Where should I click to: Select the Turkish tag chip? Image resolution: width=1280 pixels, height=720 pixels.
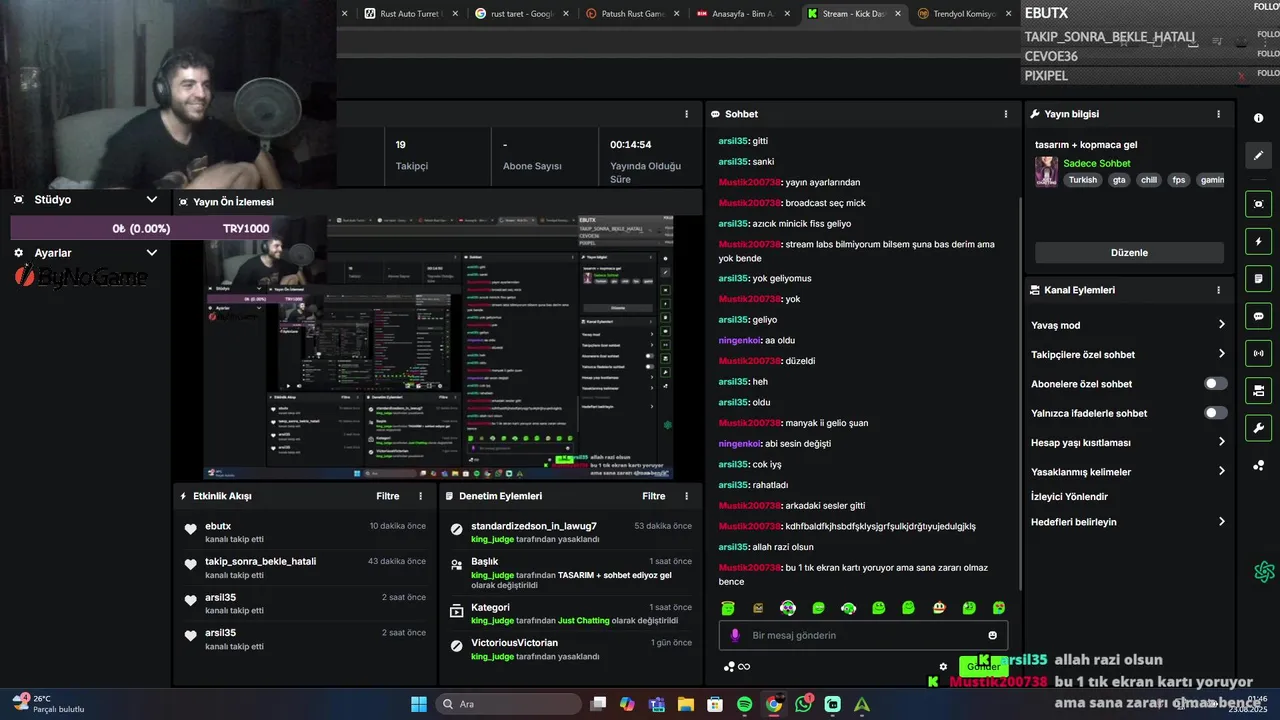click(x=1083, y=180)
